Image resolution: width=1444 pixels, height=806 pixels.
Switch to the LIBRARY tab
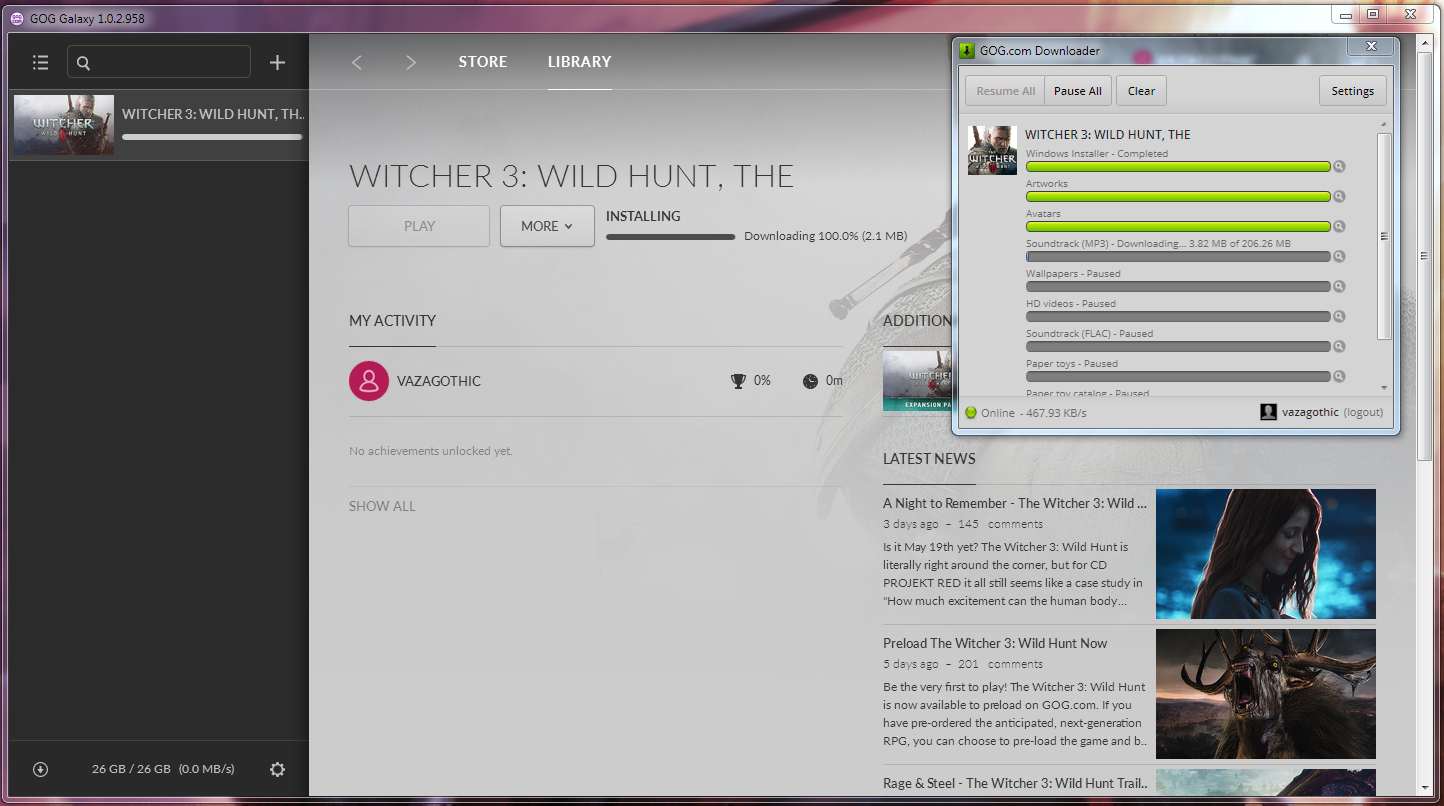[x=579, y=62]
